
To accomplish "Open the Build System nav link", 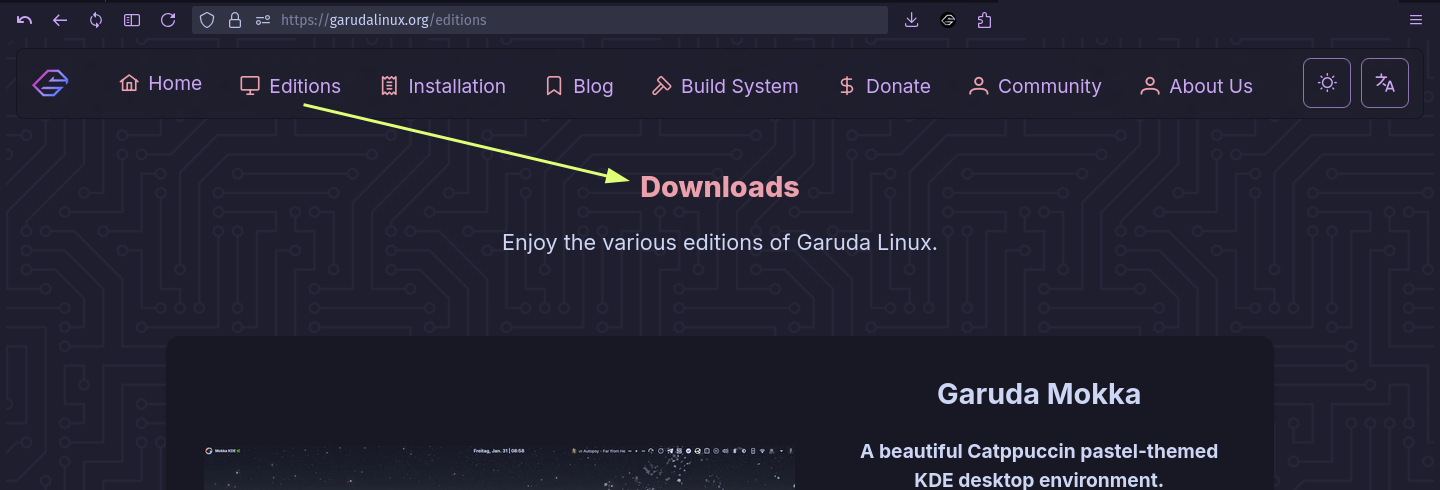I will click(725, 86).
